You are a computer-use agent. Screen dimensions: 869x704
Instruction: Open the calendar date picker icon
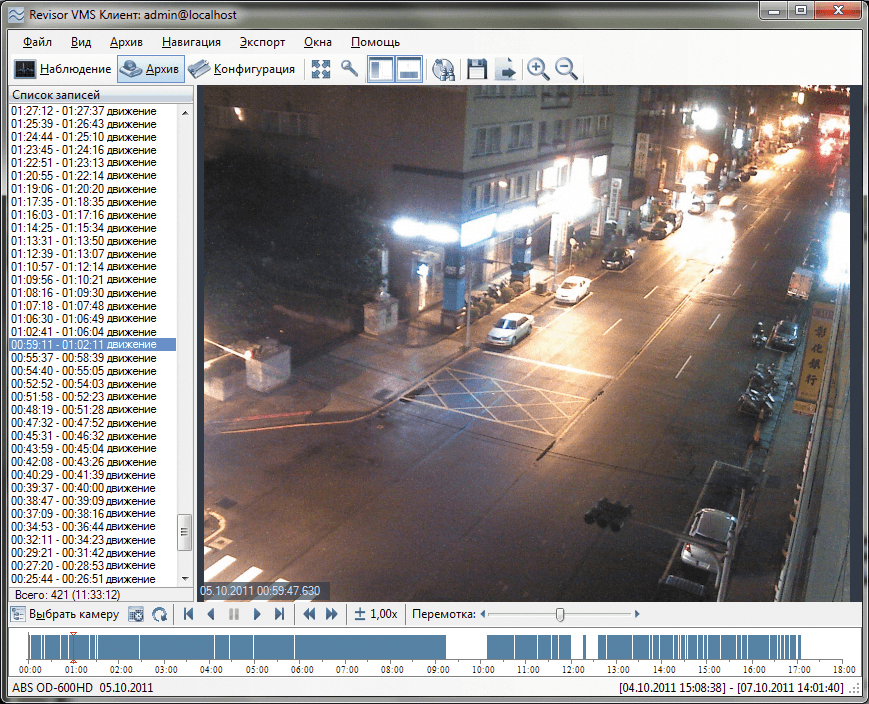[x=136, y=614]
